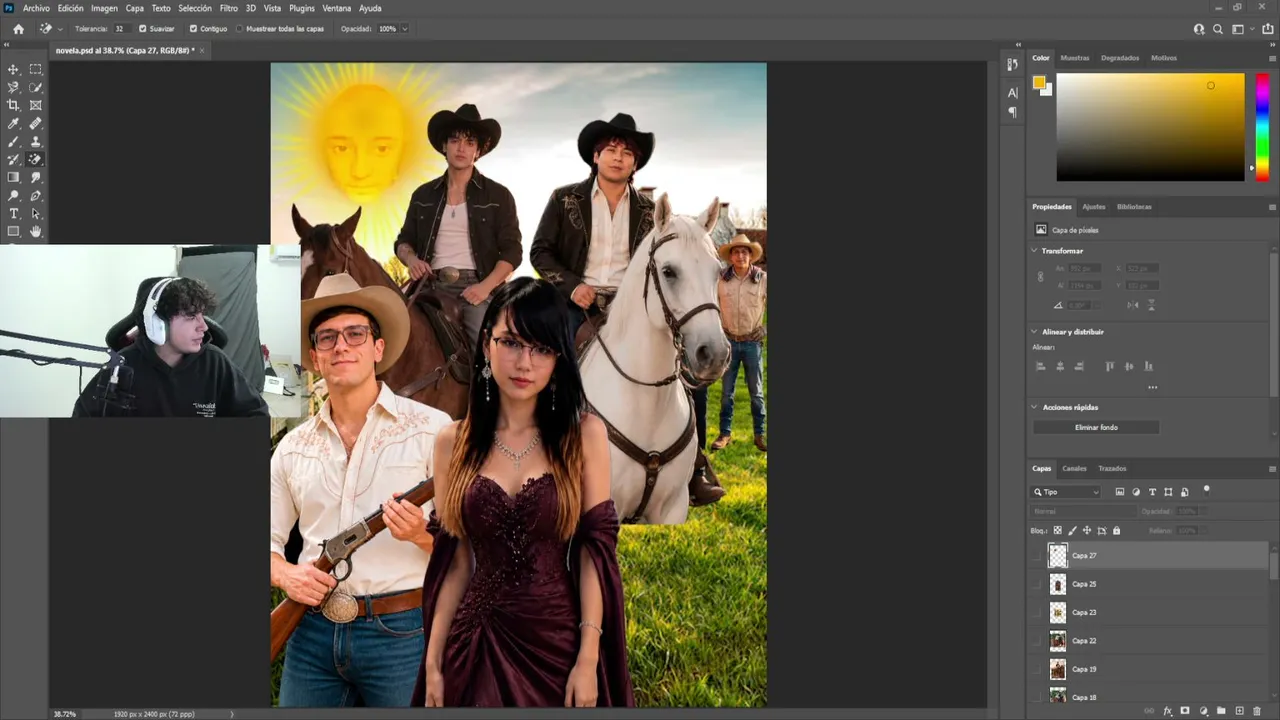1280x720 pixels.
Task: Switch to the Canales tab
Action: coord(1074,468)
